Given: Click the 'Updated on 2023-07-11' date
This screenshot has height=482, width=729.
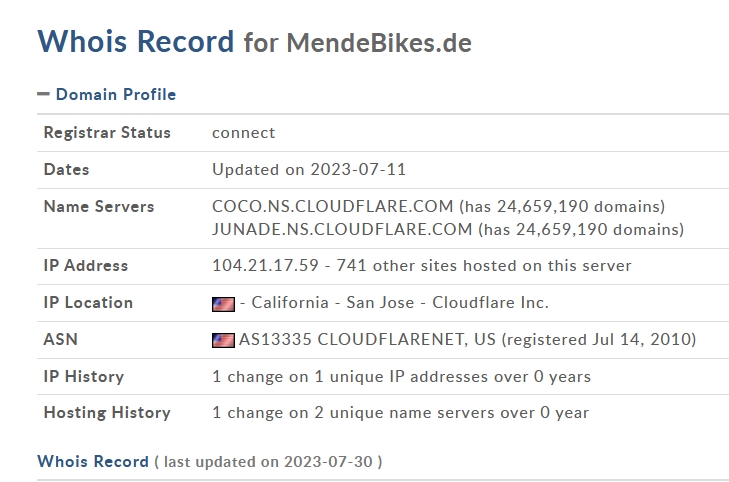Looking at the screenshot, I should (x=309, y=170).
